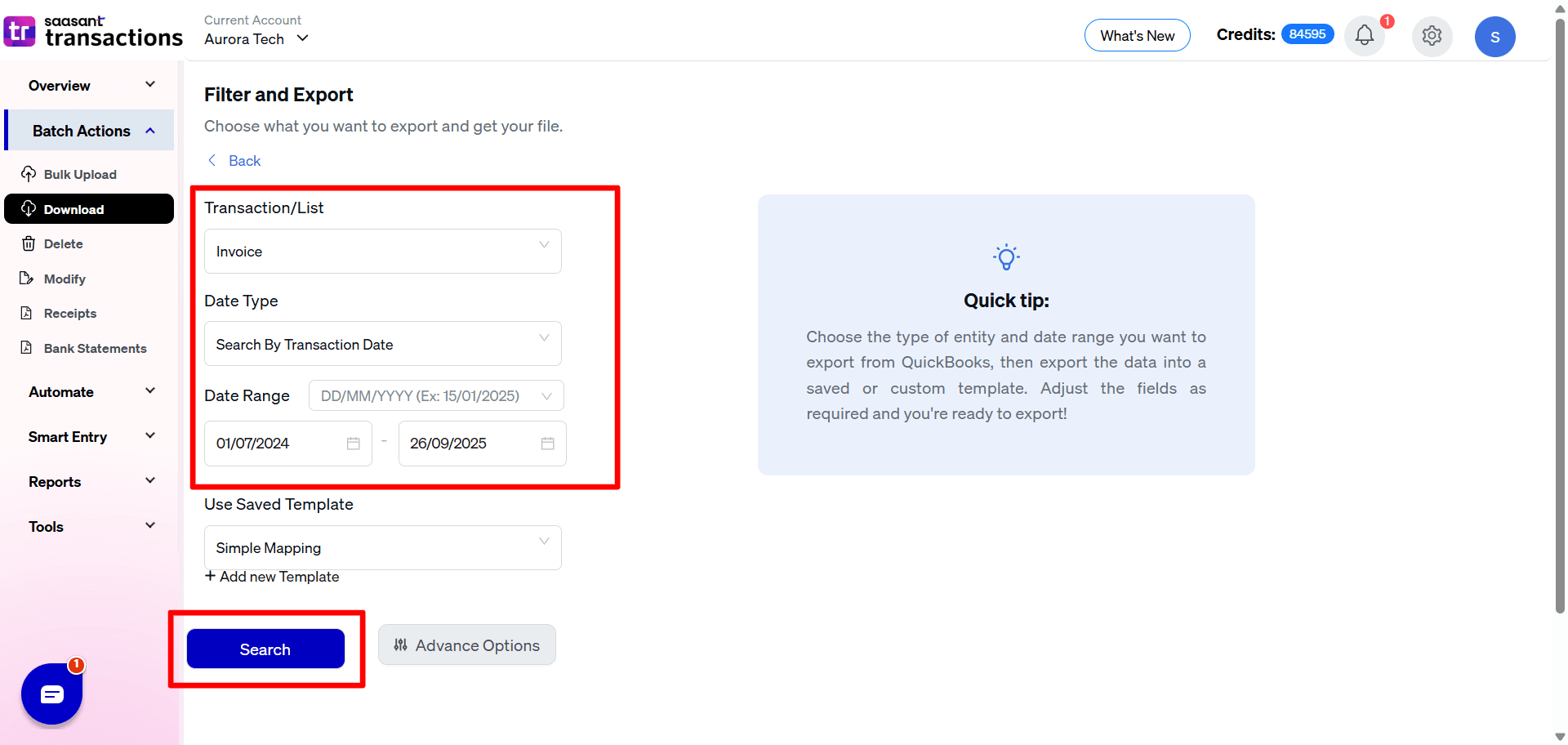Click the end date 26/09/2025 field
This screenshot has height=745, width=1568.
coord(483,444)
